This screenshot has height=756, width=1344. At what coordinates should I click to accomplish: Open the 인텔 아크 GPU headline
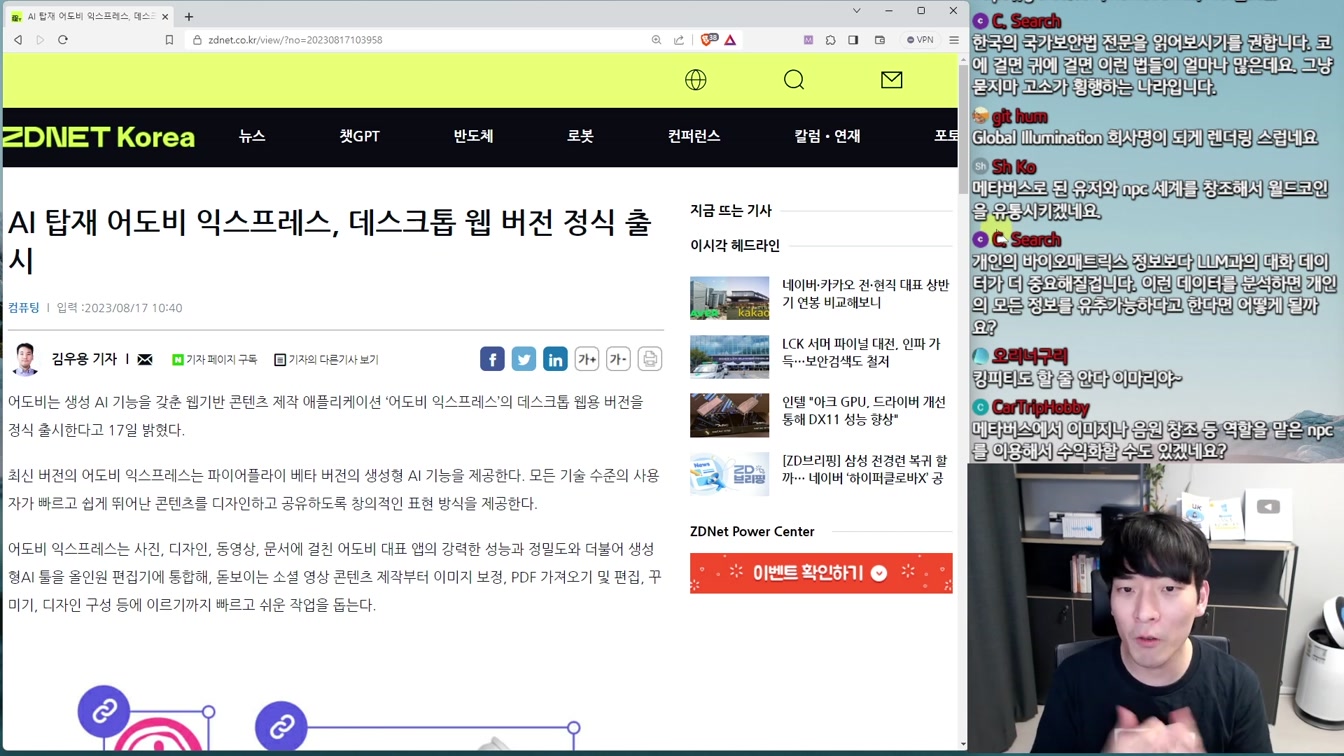tap(864, 410)
